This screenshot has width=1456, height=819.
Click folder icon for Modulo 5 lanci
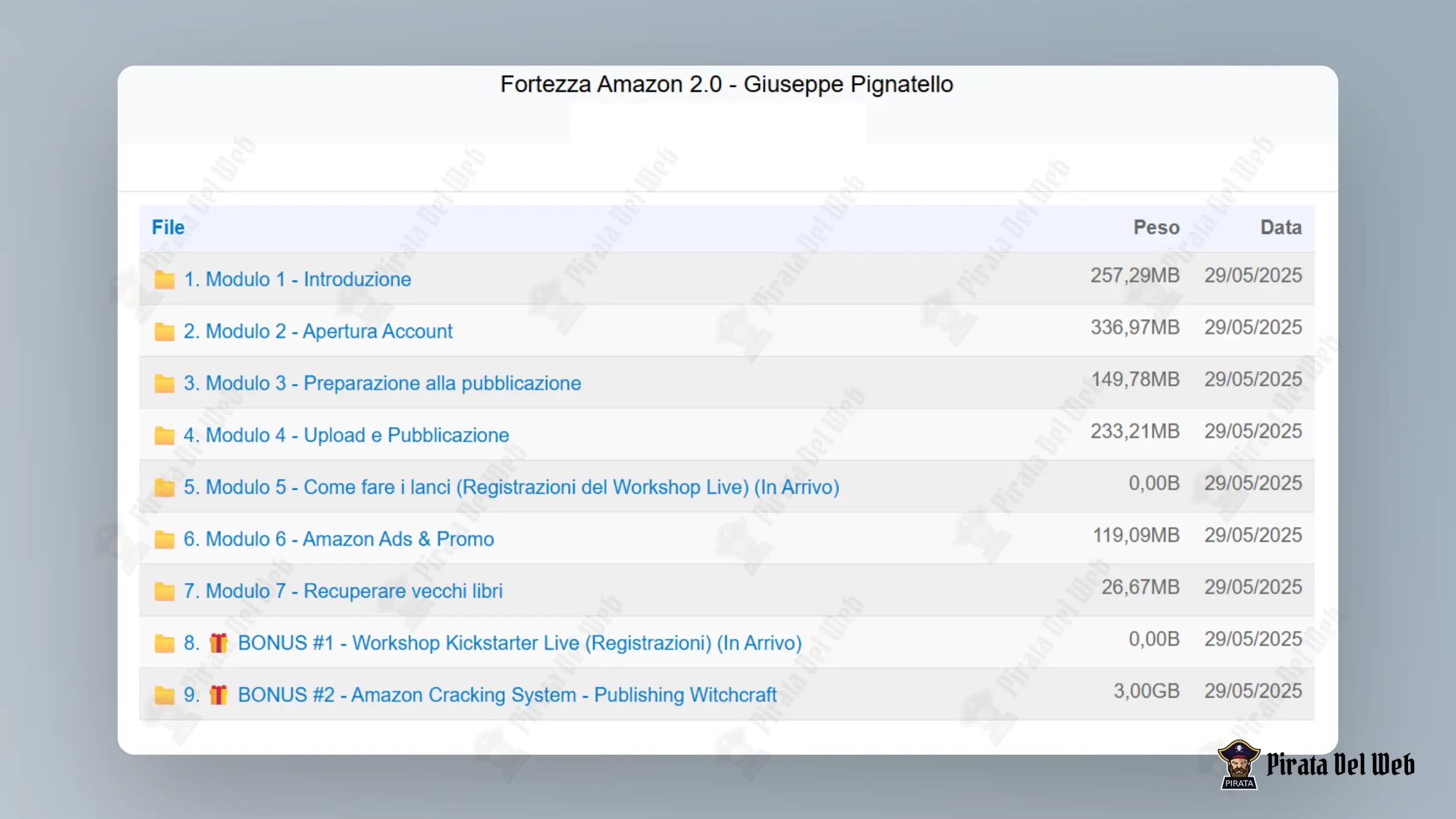tap(164, 487)
